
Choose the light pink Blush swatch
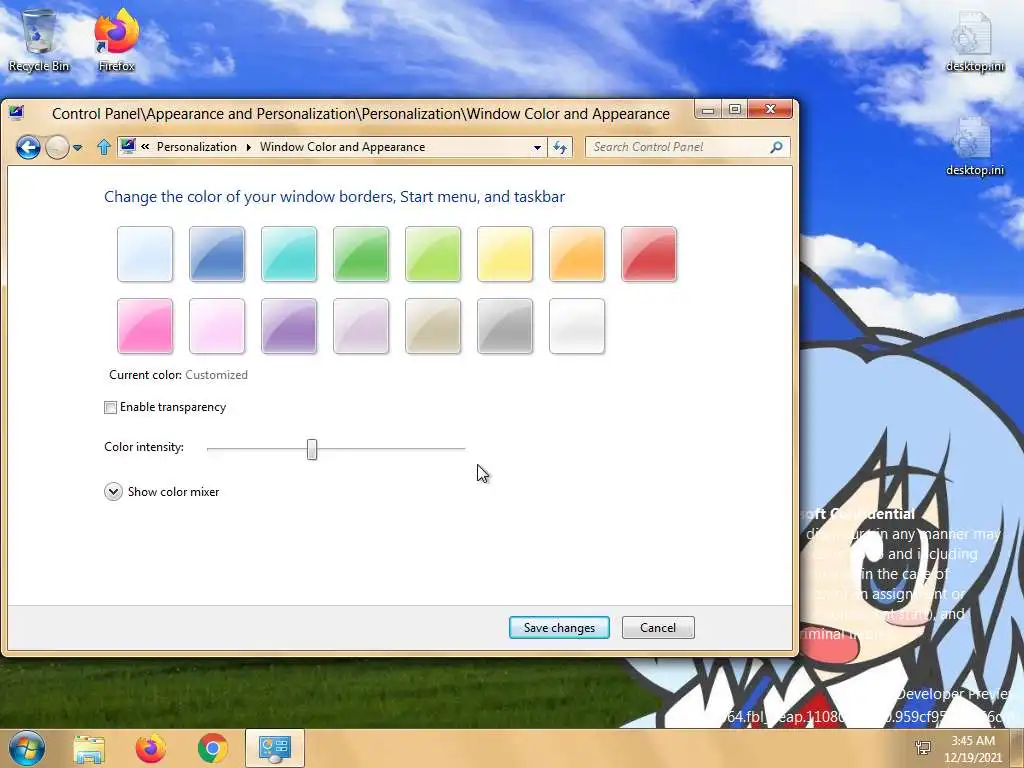[x=217, y=326]
